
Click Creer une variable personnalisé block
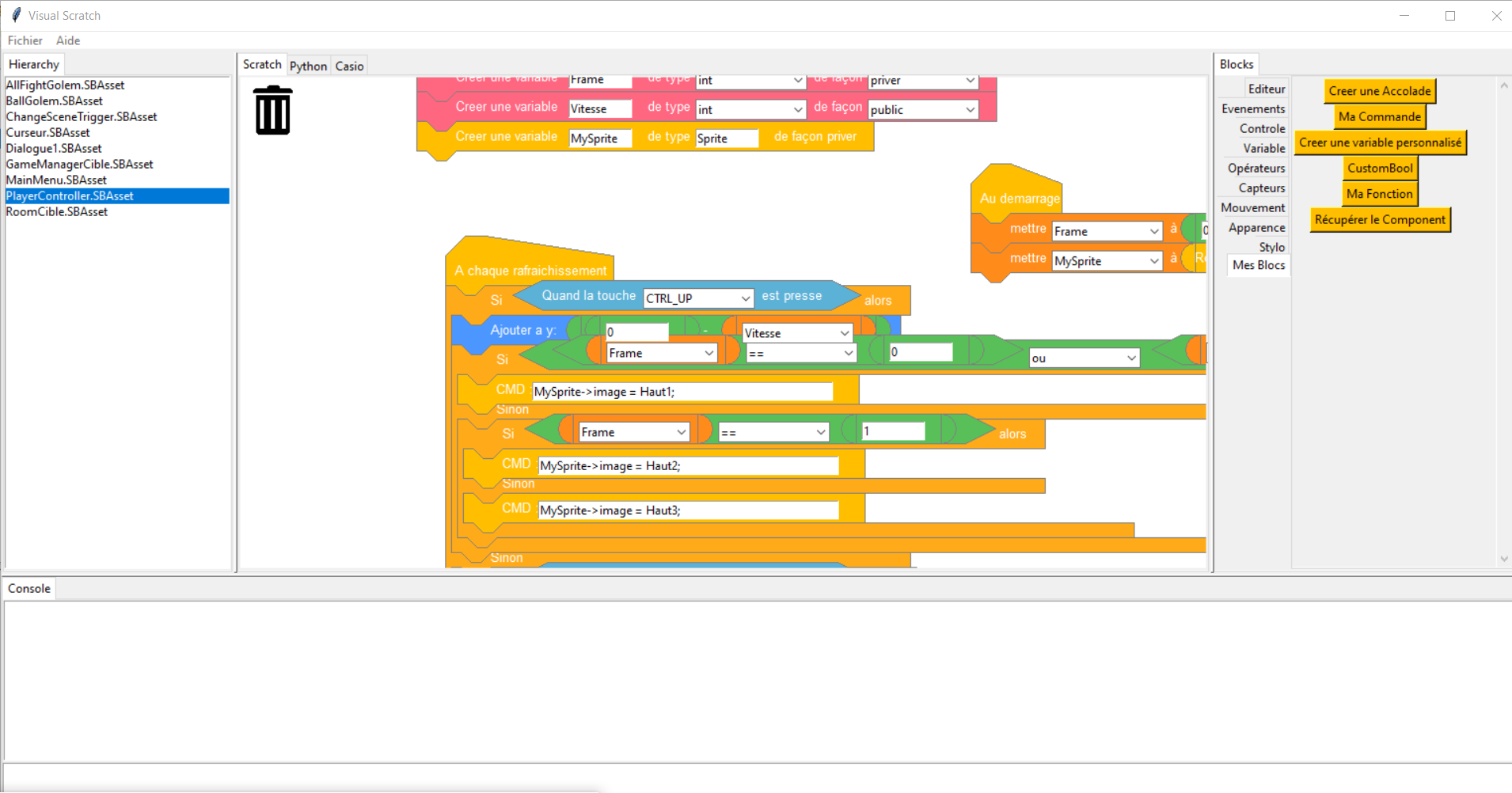(1380, 142)
